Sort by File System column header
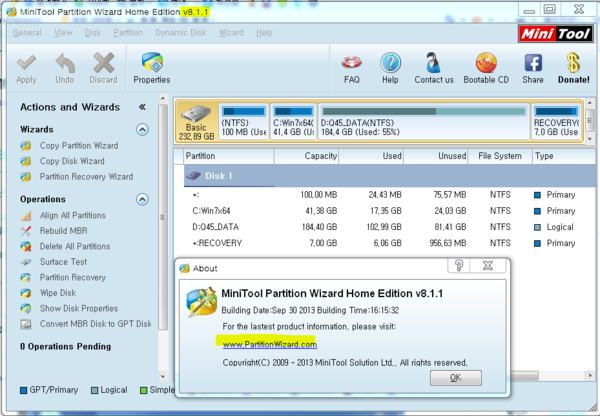 500,156
